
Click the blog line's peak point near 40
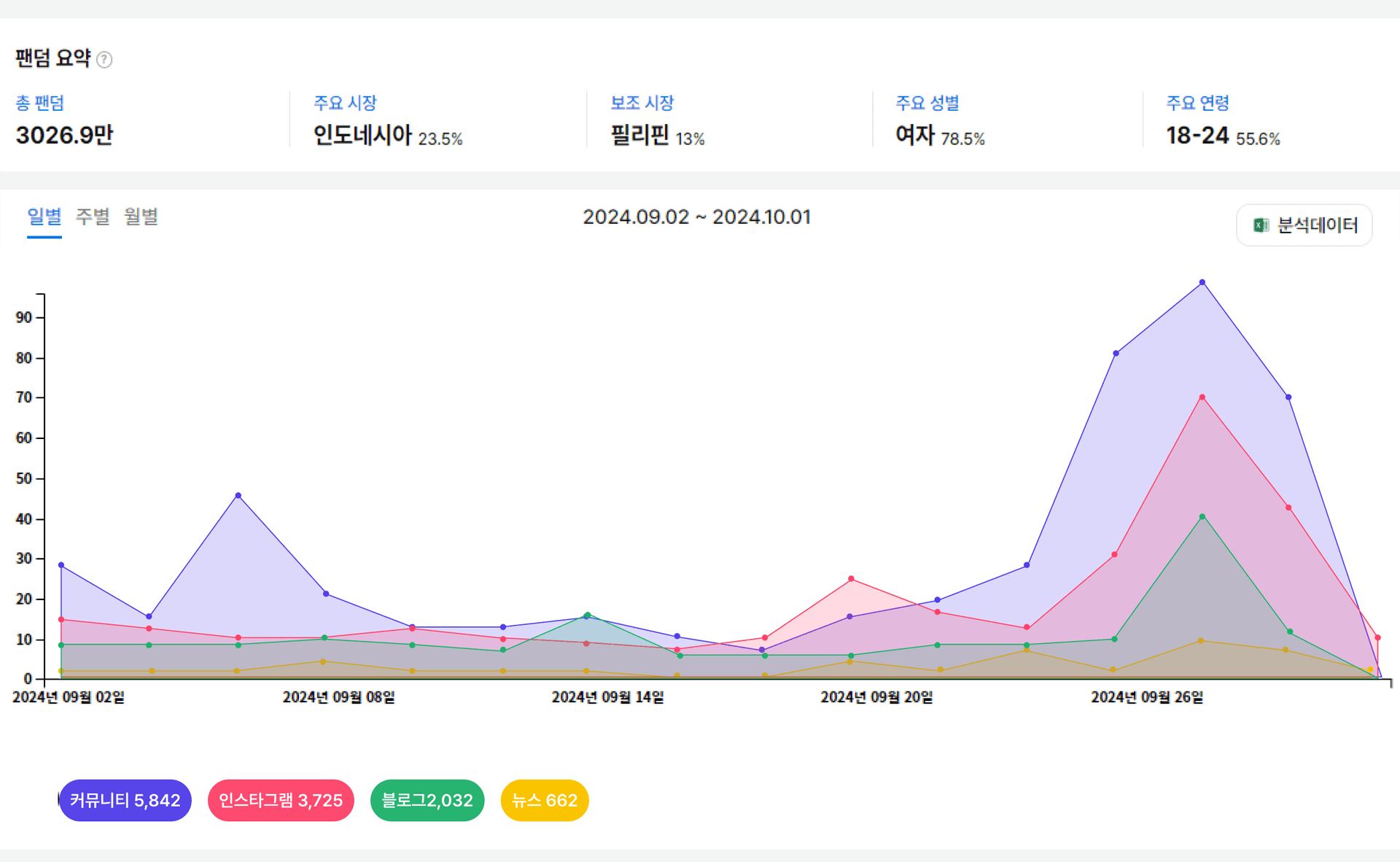[1202, 516]
